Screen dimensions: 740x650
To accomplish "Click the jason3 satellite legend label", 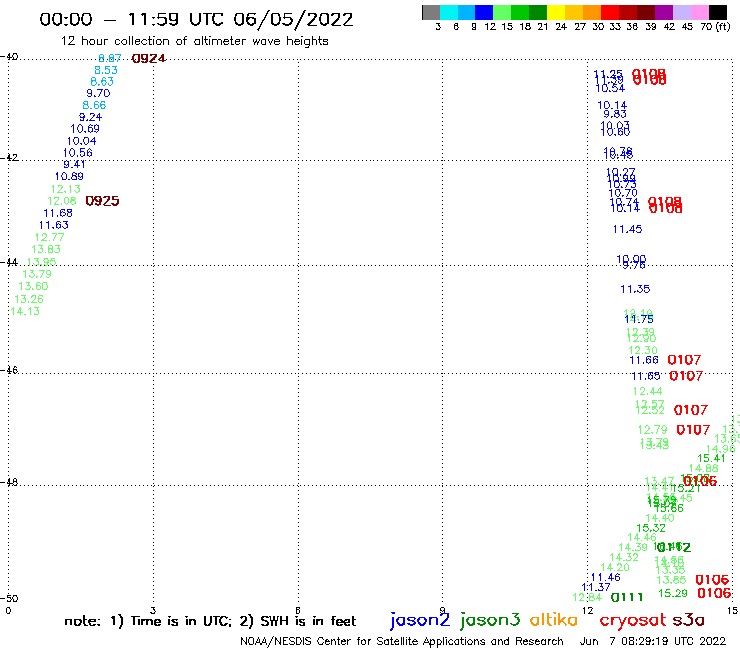I will coord(490,620).
